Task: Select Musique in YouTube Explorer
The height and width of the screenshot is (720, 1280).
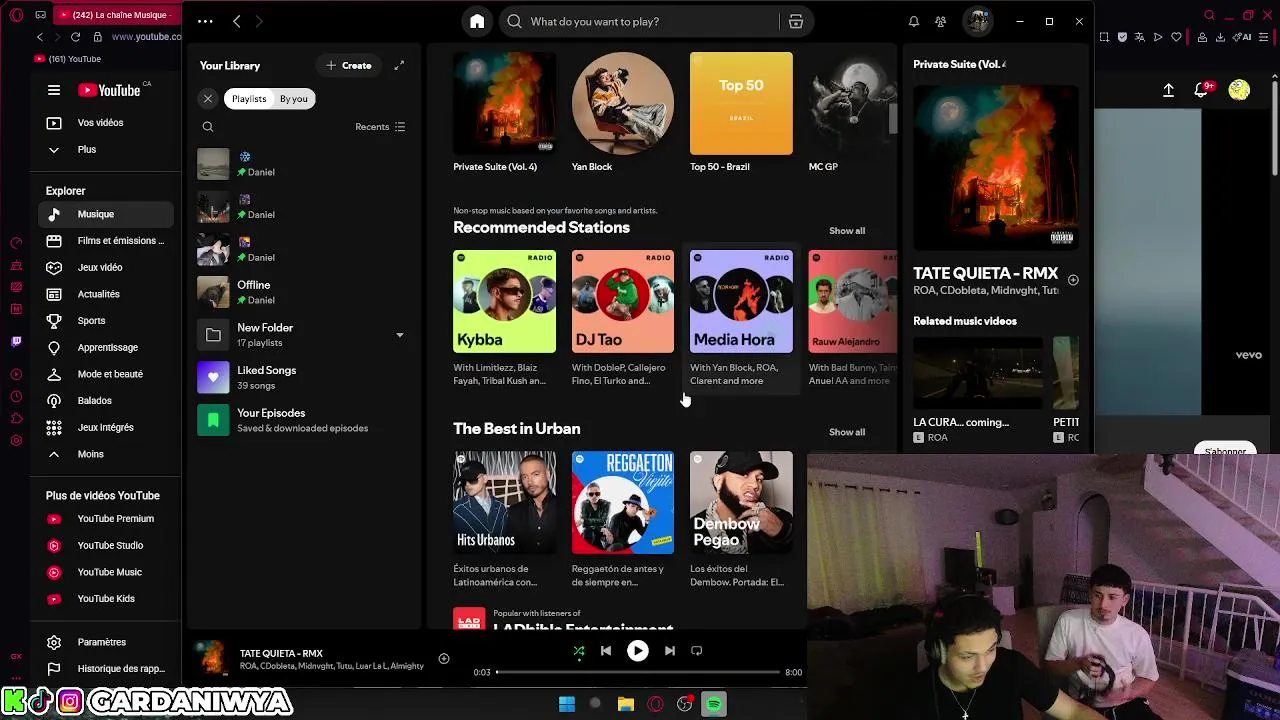Action: 105,214
